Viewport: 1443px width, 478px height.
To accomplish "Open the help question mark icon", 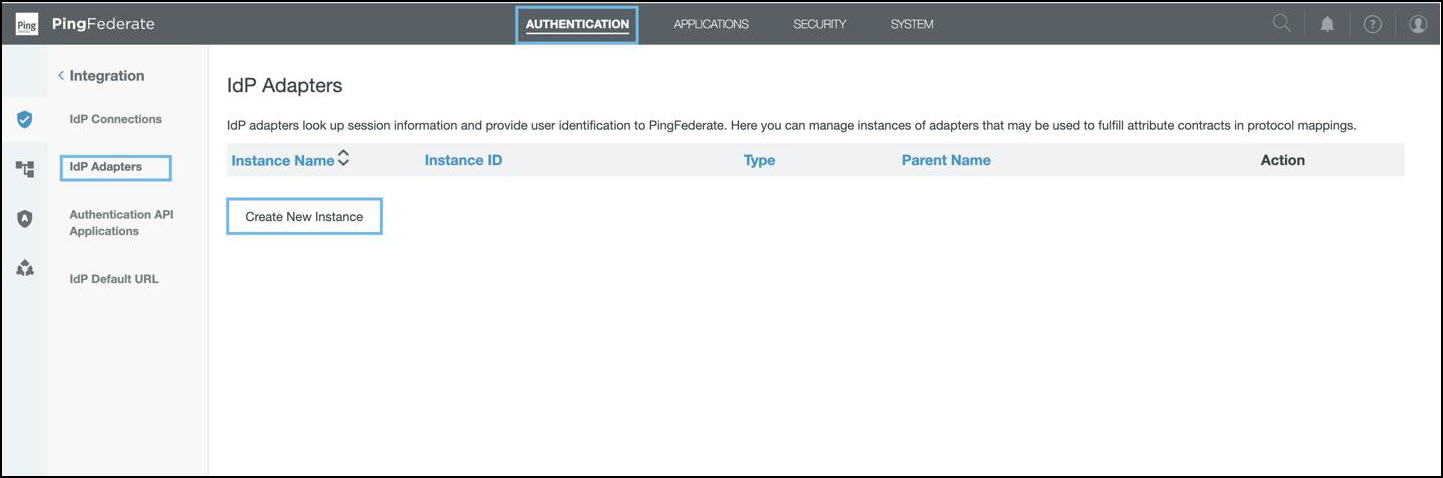I will (x=1372, y=24).
